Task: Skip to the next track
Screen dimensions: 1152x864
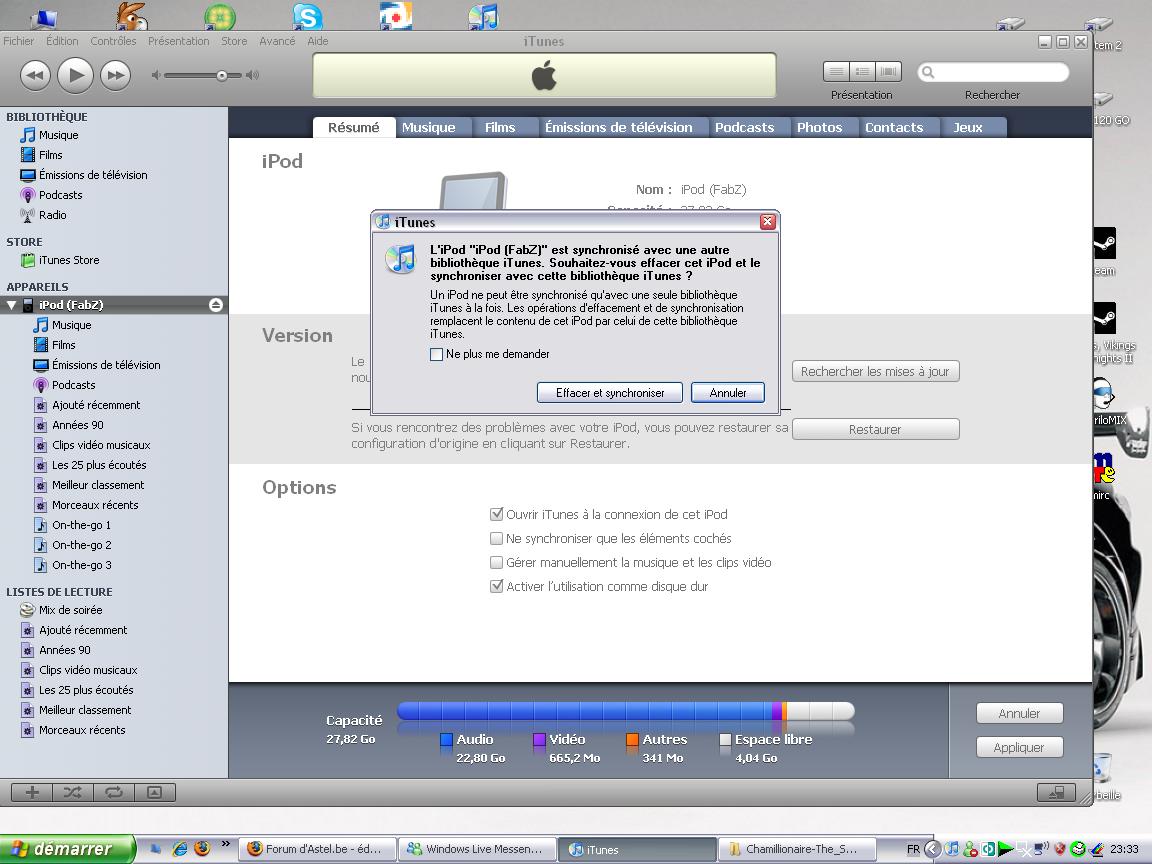Action: pos(116,75)
